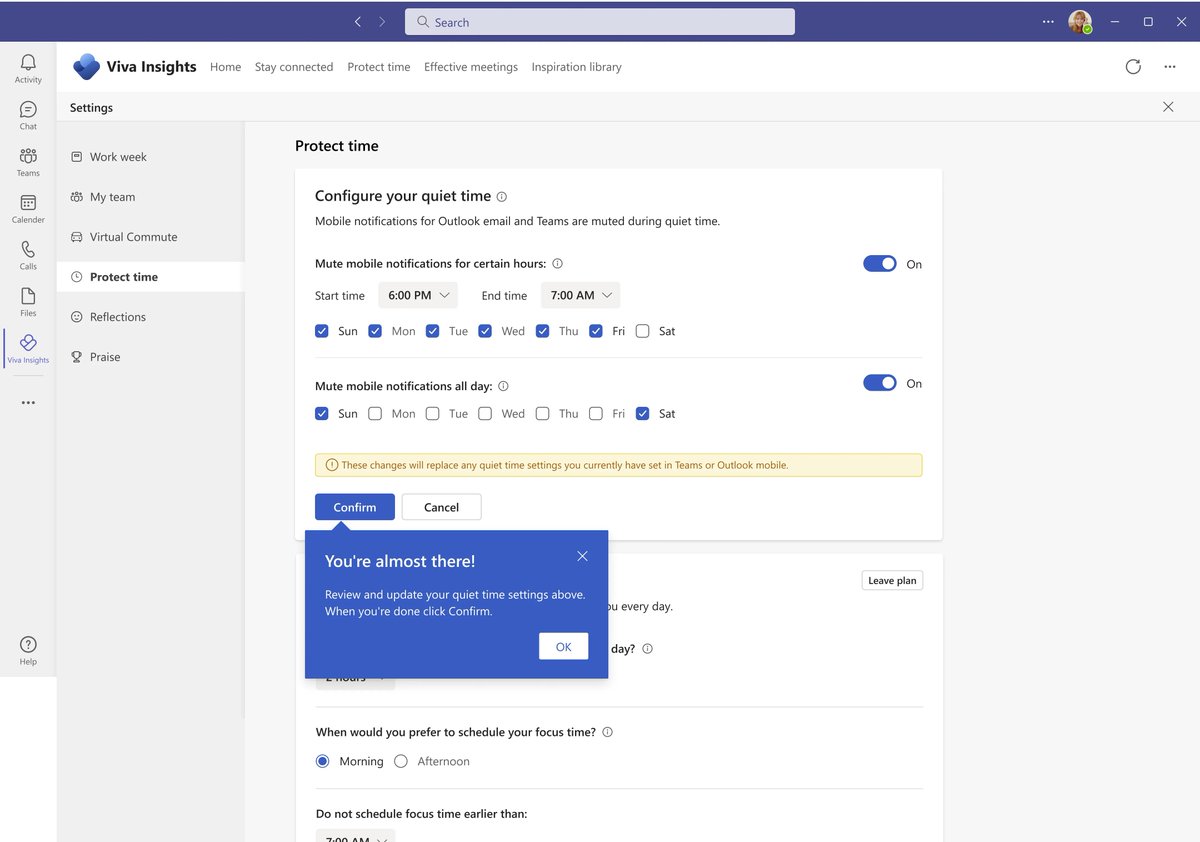Cancel the quiet time changes

click(x=441, y=507)
